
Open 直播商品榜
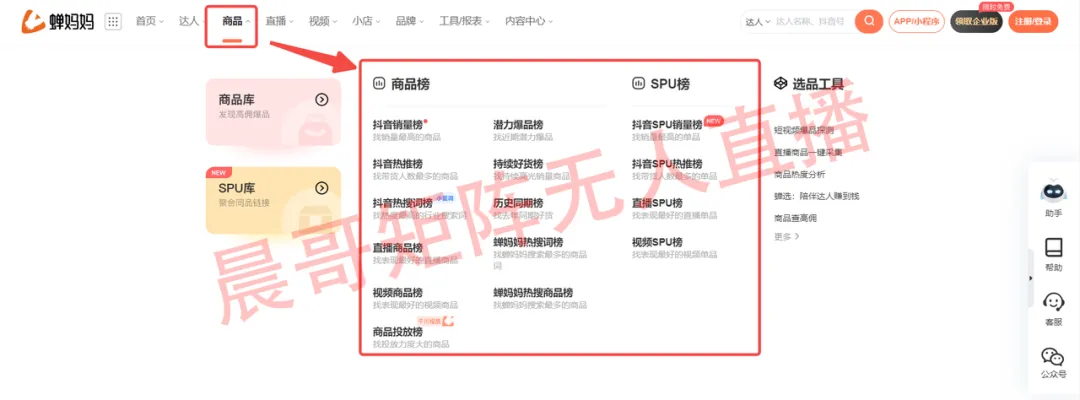pos(397,248)
